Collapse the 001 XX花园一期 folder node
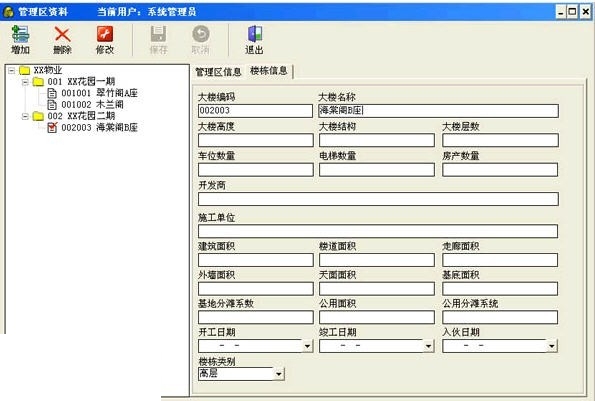595x401 pixels. coord(25,82)
